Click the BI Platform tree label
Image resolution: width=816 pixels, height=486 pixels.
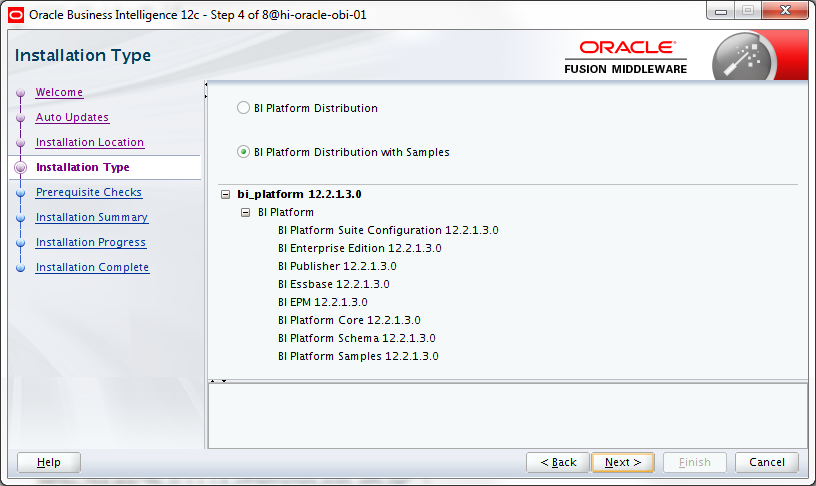(x=286, y=212)
